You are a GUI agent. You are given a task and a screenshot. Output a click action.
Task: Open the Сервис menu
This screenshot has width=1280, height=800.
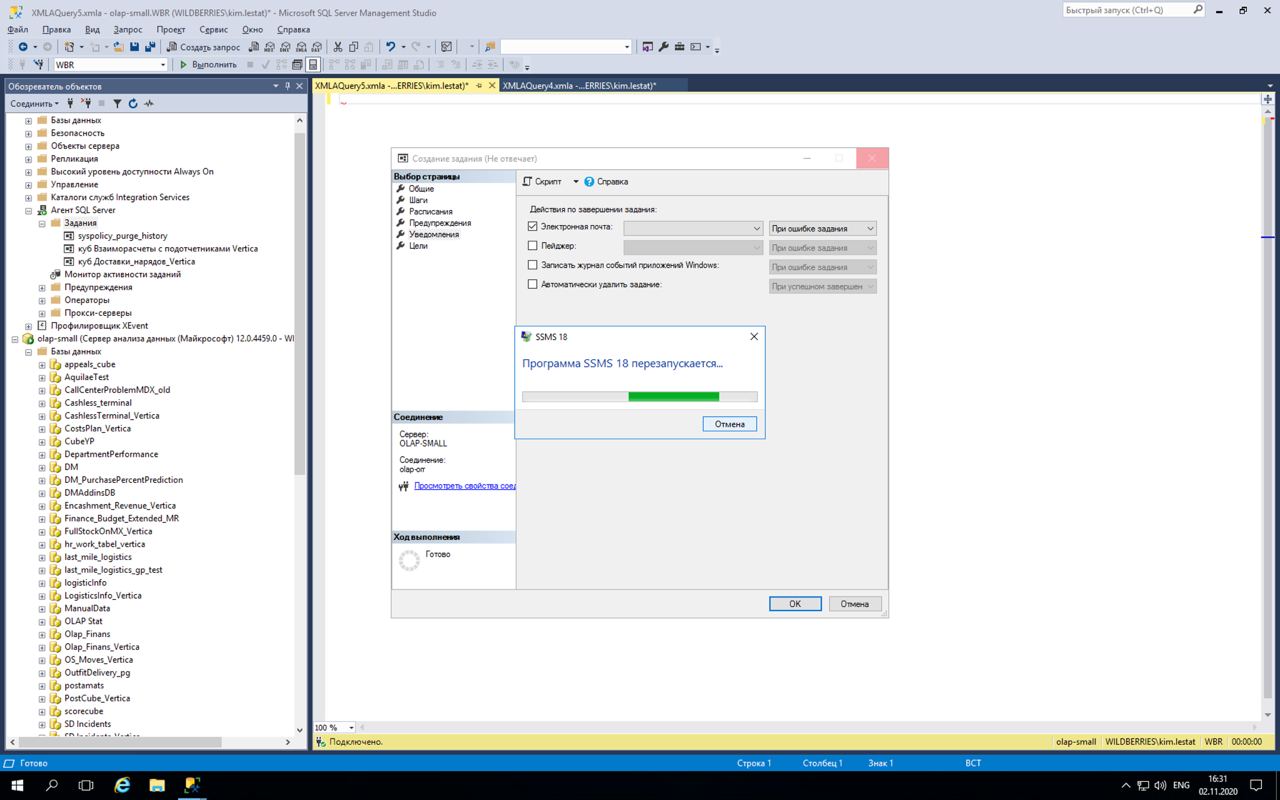click(x=214, y=29)
